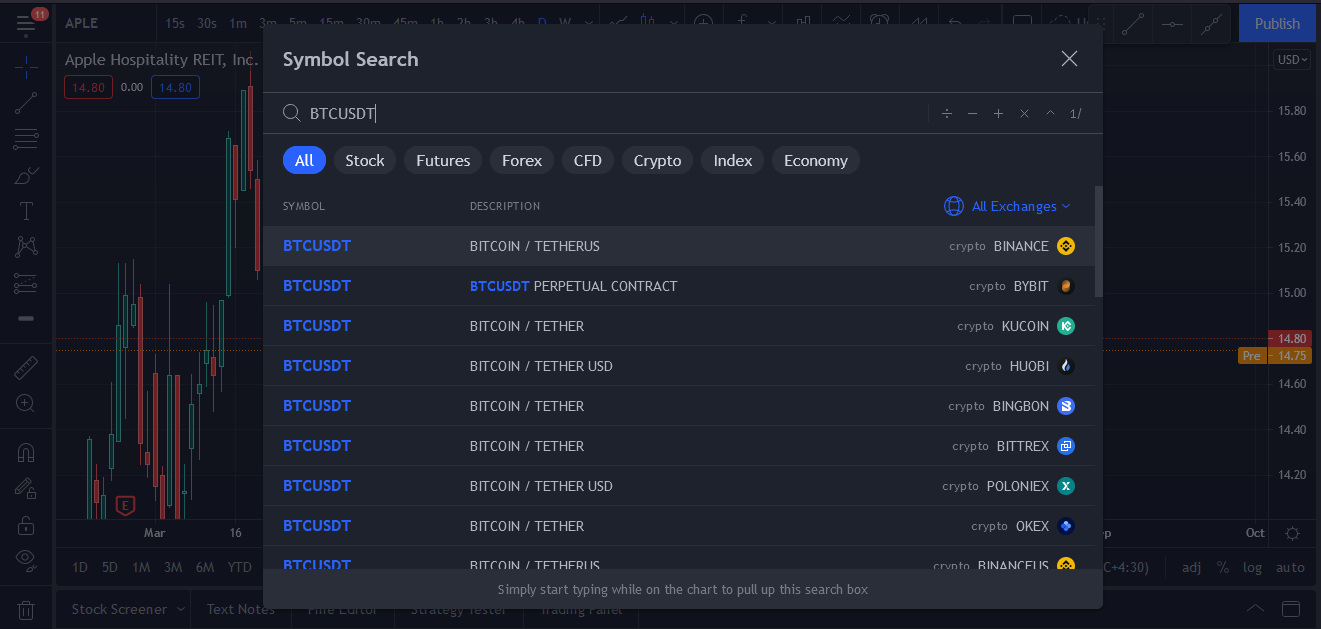Insert the minus operator into search
The width and height of the screenshot is (1321, 629).
coord(972,114)
